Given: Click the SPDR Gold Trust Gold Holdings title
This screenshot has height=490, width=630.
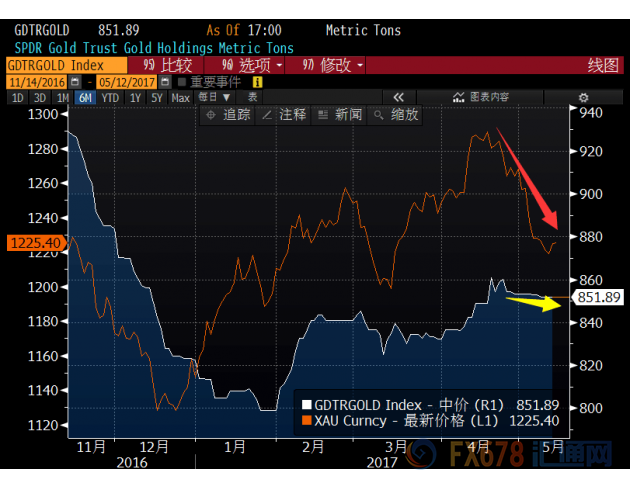Looking at the screenshot, I should 154,48.
